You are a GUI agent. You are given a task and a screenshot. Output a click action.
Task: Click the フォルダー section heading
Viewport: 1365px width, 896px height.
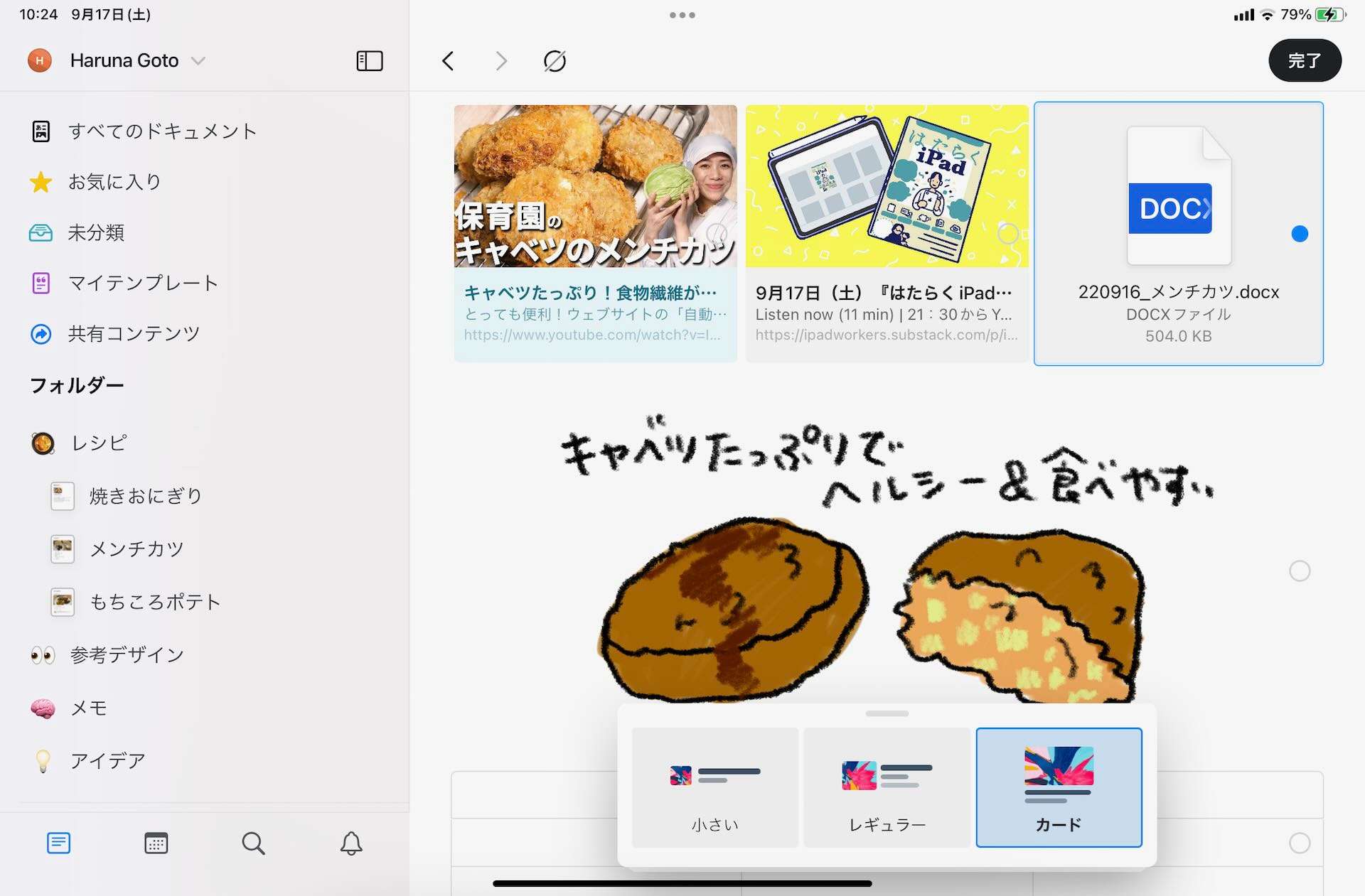(77, 385)
